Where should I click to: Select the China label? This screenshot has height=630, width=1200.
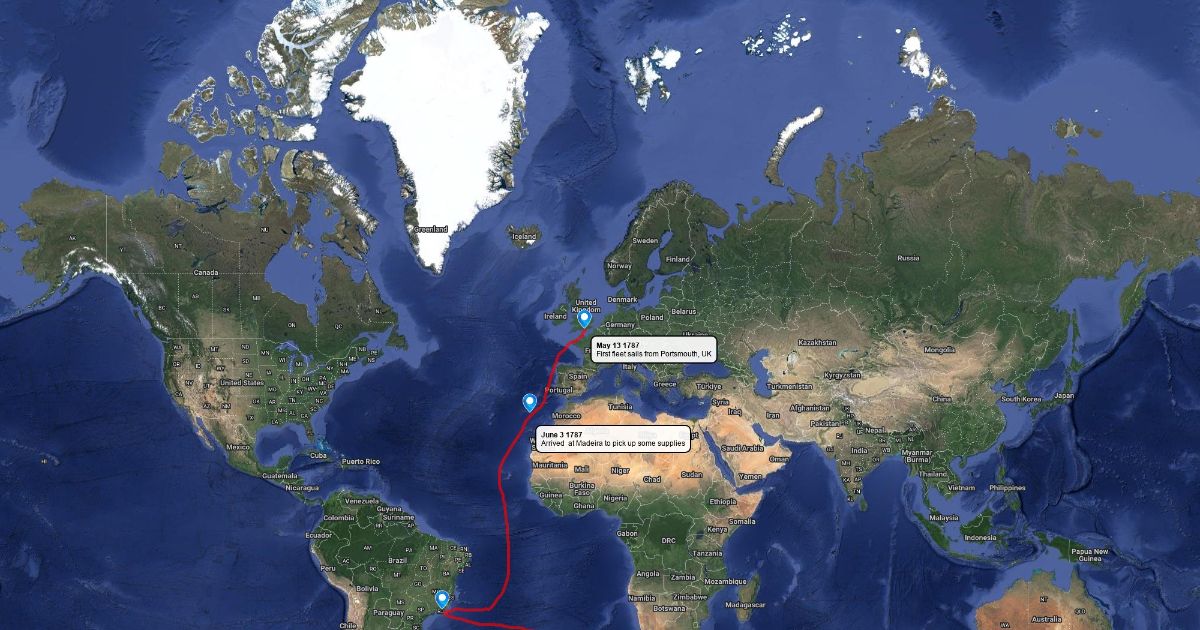(x=940, y=399)
